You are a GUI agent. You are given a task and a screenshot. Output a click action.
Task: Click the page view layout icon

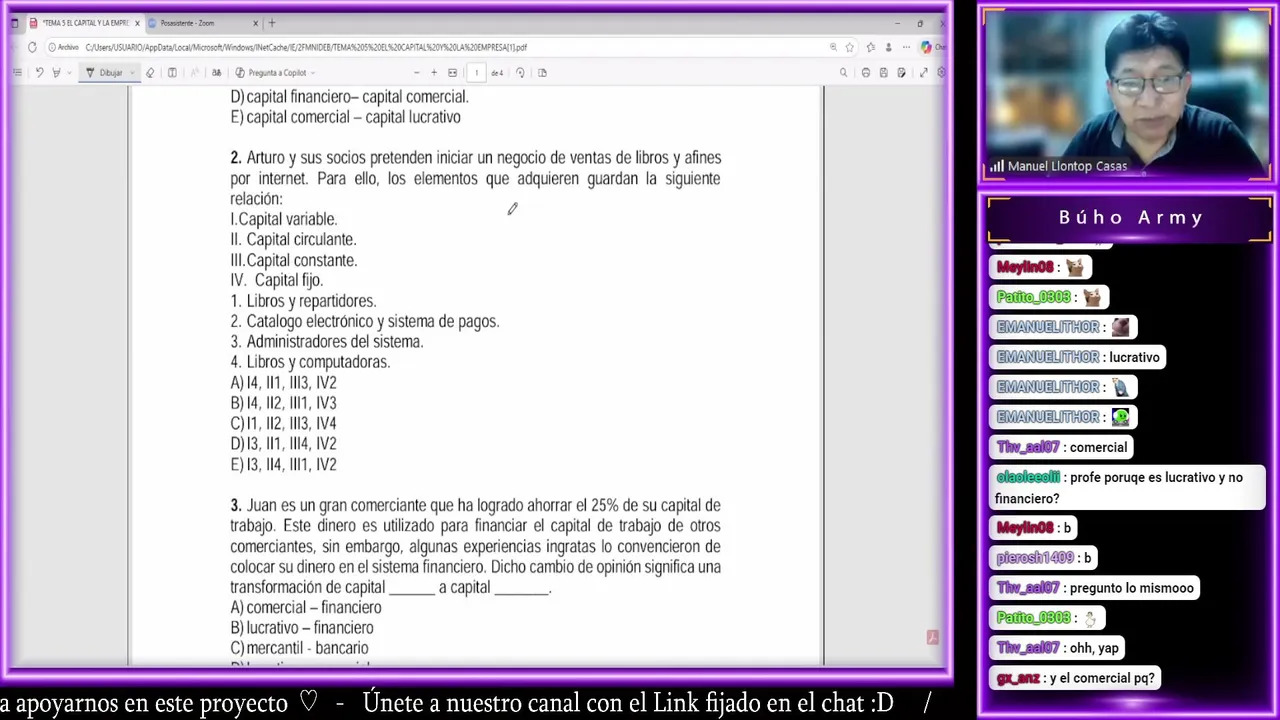tap(542, 72)
